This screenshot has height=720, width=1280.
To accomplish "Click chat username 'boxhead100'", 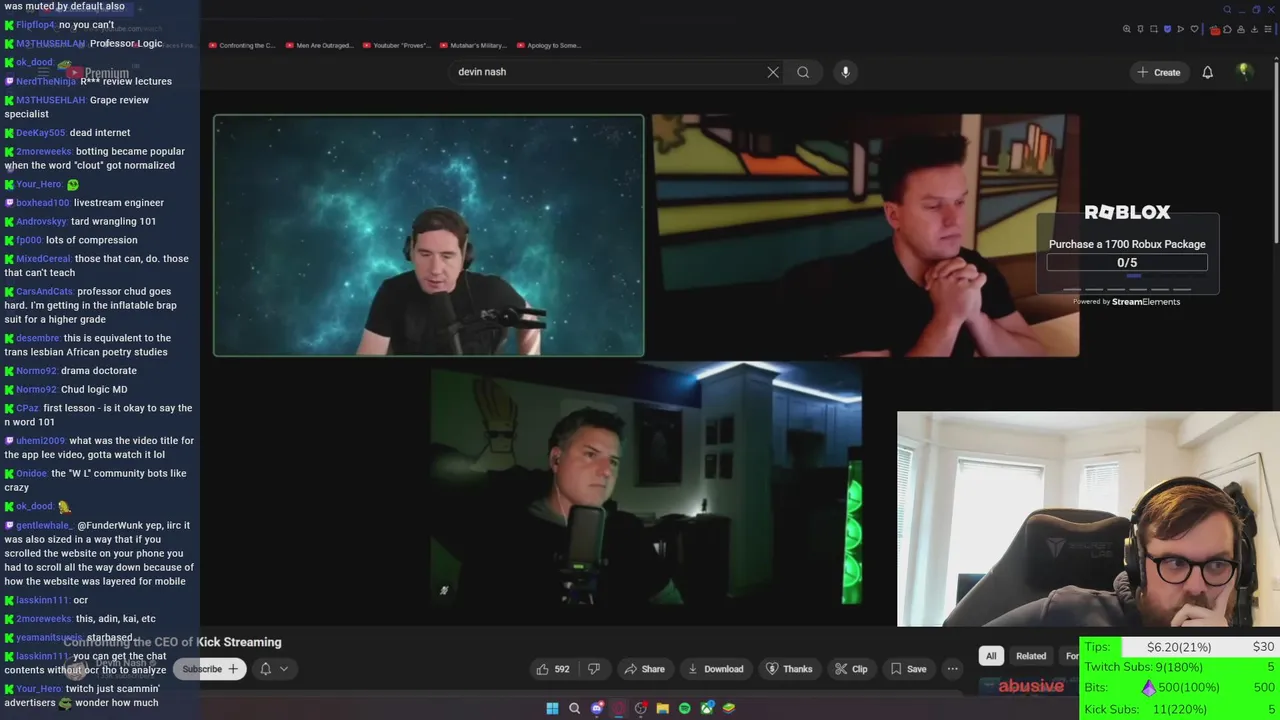I will coord(43,203).
